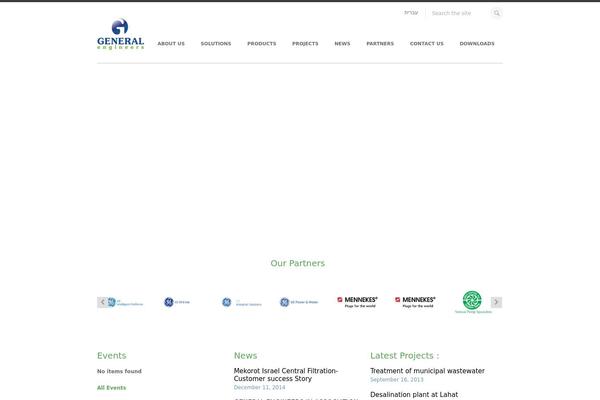This screenshot has width=600, height=400.
Task: Go to the News menu item
Action: coord(342,44)
